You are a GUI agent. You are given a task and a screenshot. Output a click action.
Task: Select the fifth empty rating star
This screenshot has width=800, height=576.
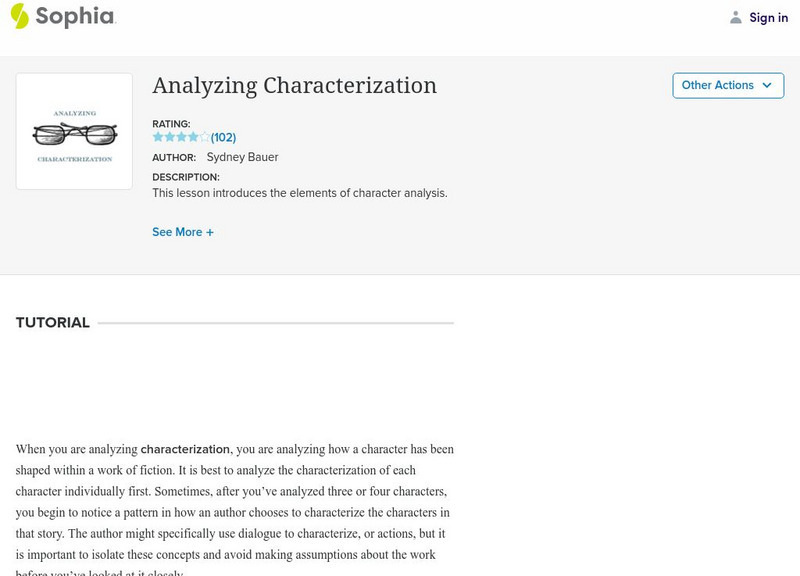205,137
